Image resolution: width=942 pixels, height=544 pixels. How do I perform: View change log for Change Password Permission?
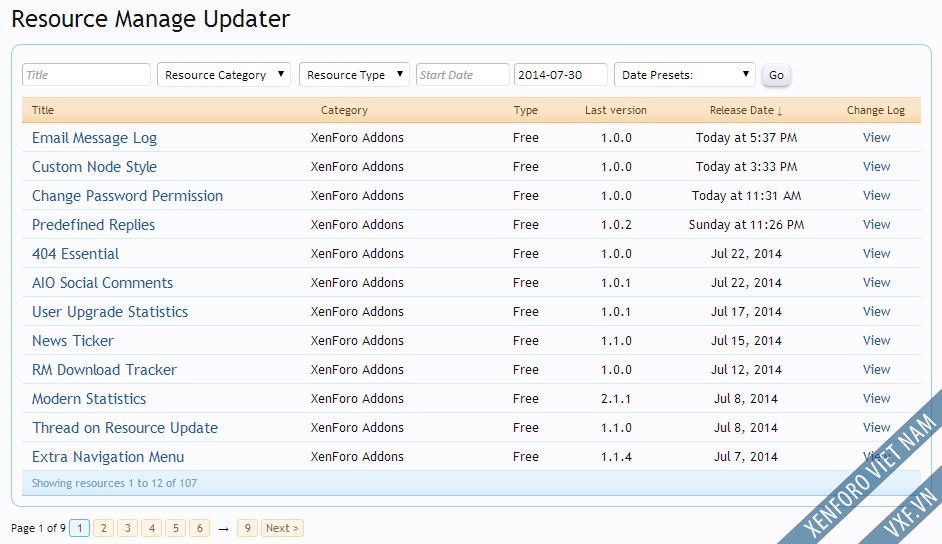pyautogui.click(x=877, y=195)
